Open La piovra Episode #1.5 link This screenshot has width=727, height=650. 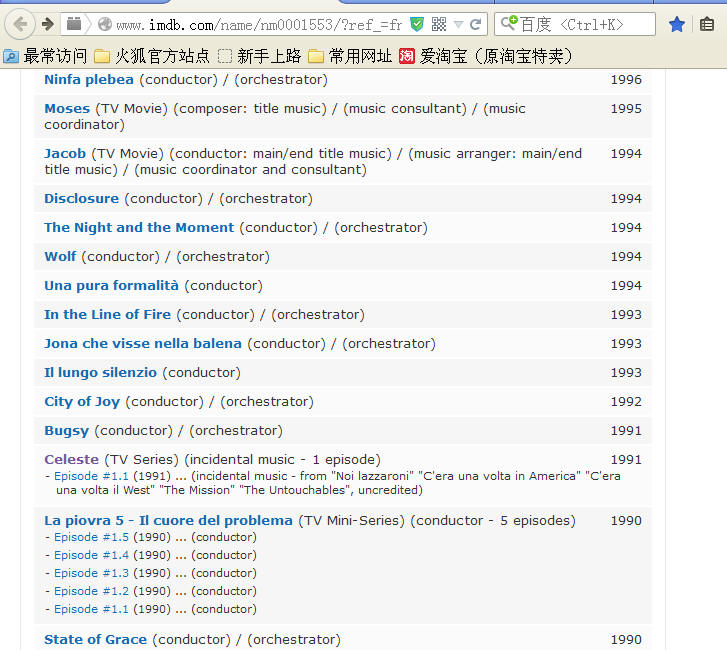91,537
